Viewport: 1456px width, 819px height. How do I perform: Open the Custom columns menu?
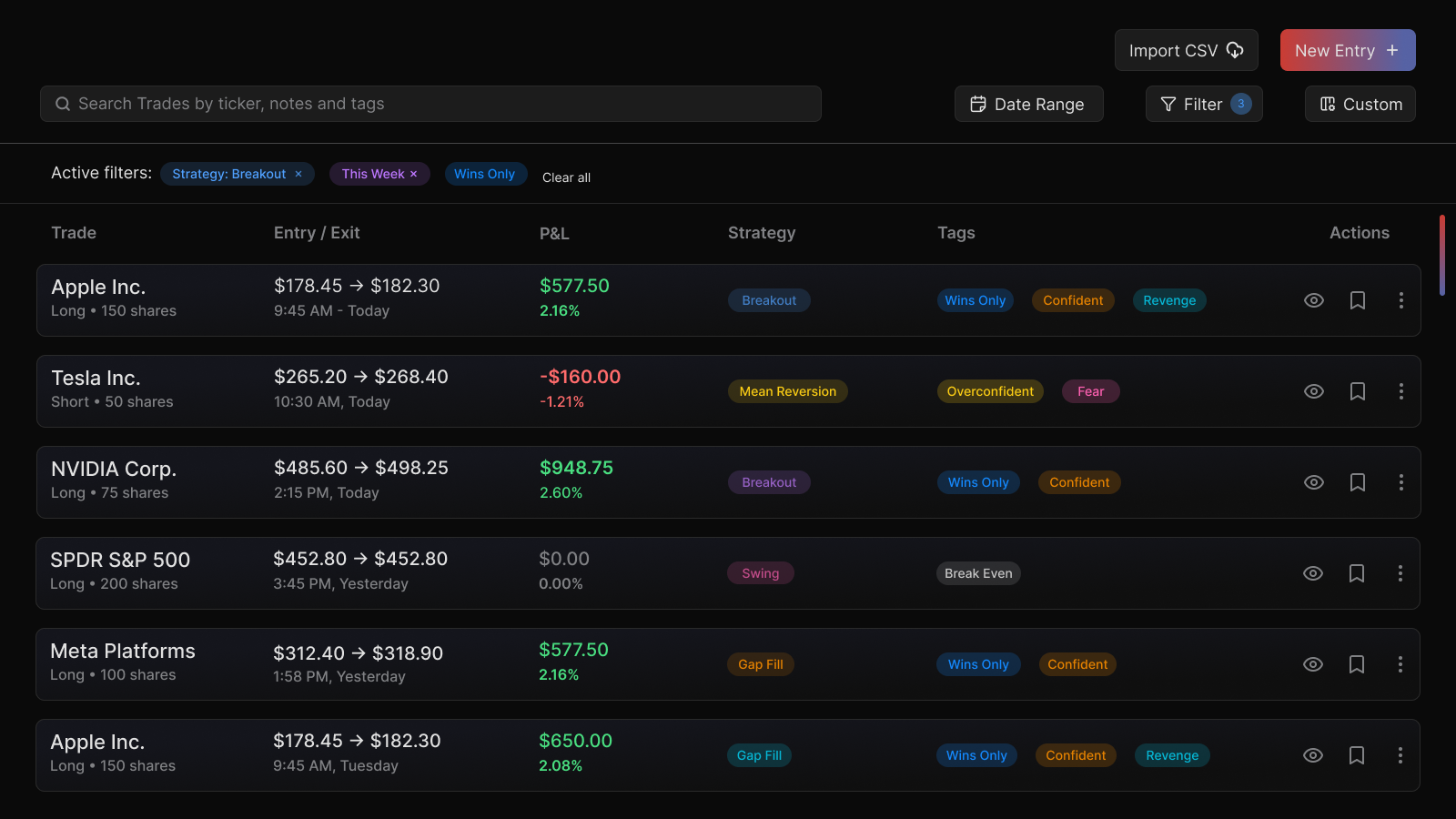[1360, 104]
